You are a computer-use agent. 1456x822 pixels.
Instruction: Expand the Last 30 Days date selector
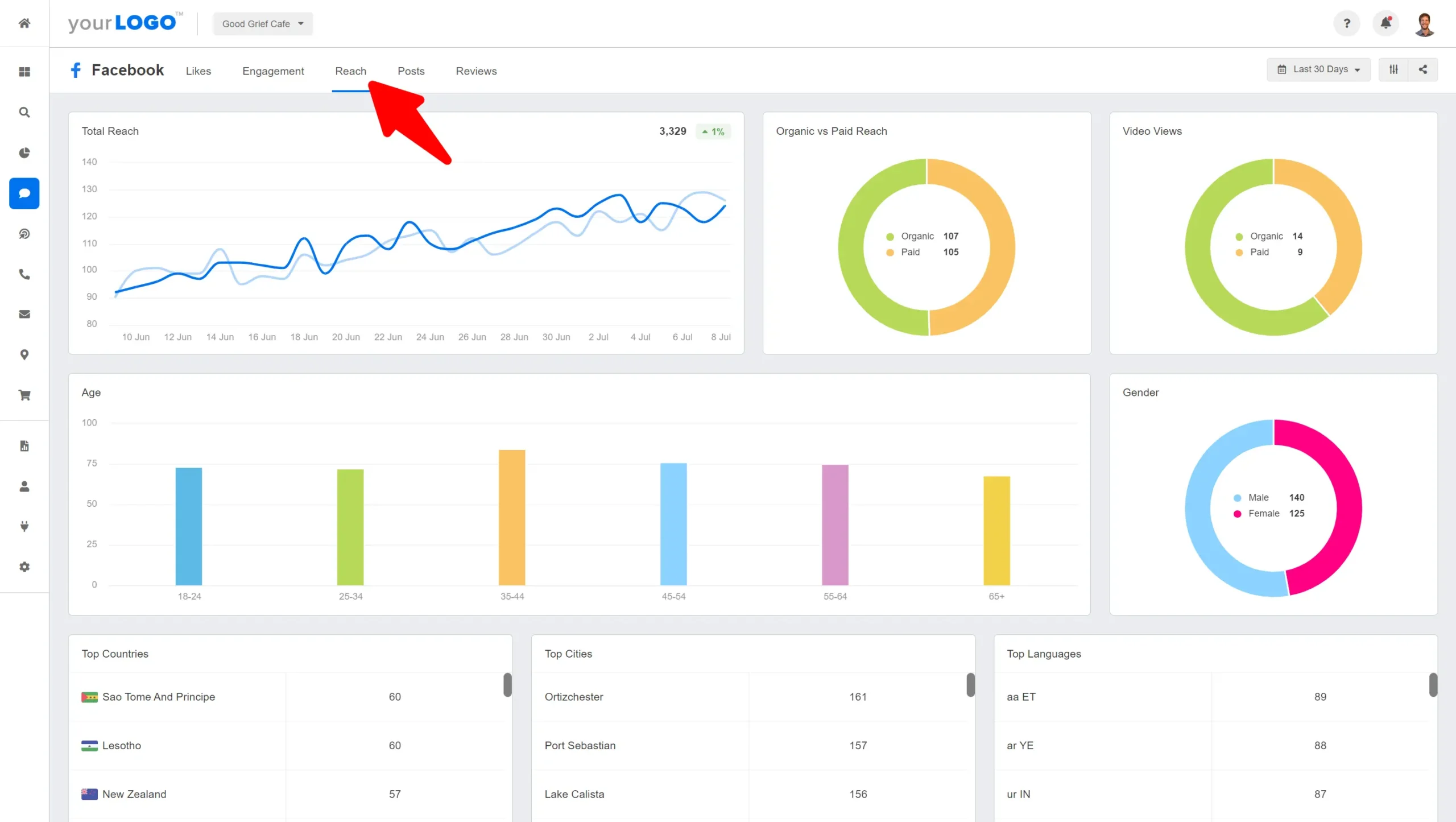(1319, 69)
